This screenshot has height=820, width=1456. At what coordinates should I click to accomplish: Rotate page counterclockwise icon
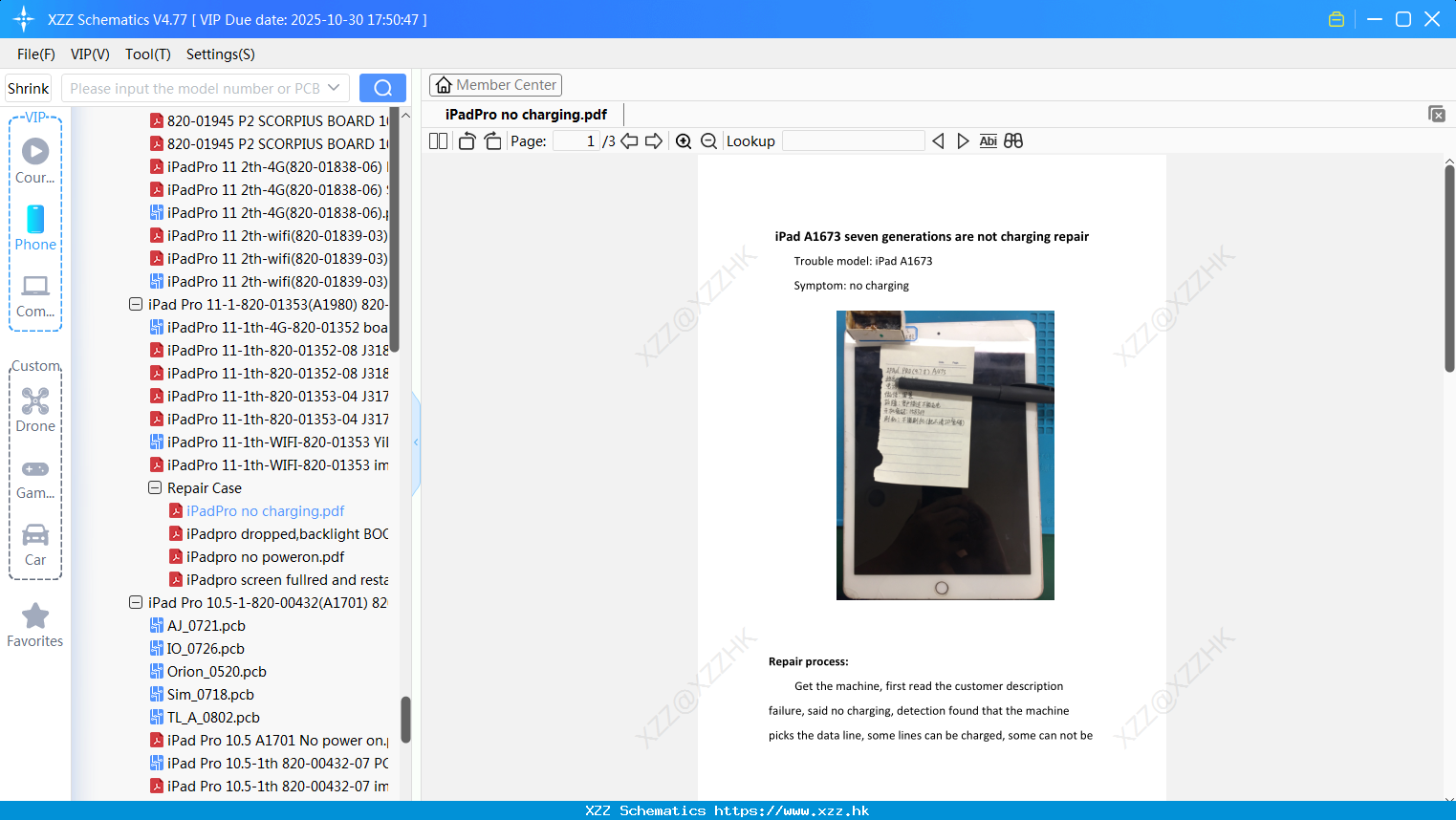coord(467,140)
